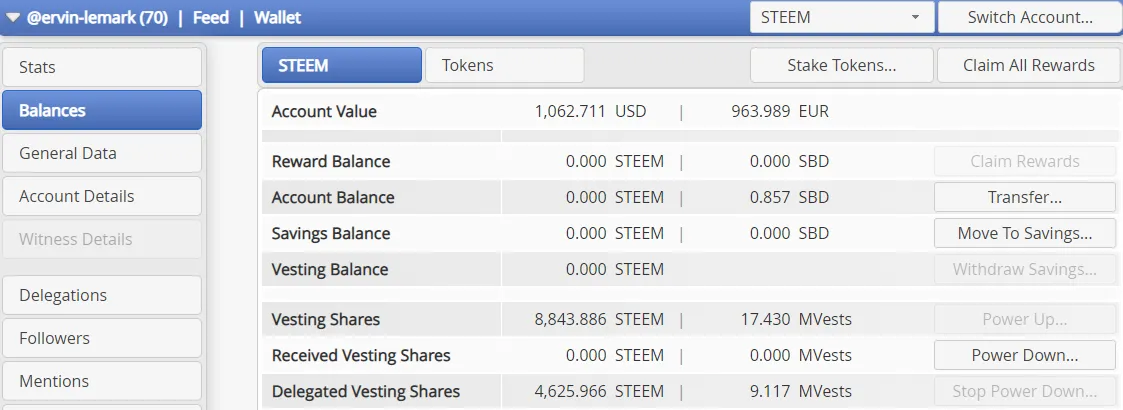This screenshot has width=1123, height=410.
Task: Select the Reward Balance row label
Action: [x=331, y=161]
